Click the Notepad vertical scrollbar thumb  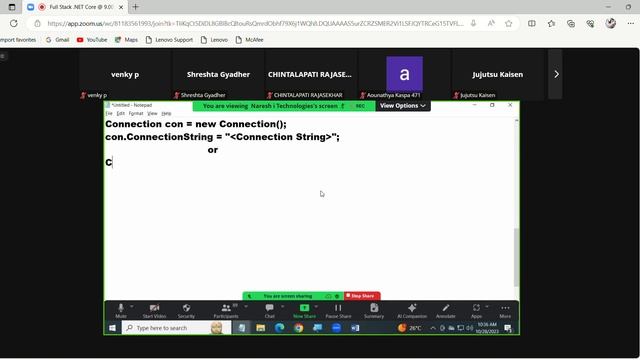pos(516,257)
